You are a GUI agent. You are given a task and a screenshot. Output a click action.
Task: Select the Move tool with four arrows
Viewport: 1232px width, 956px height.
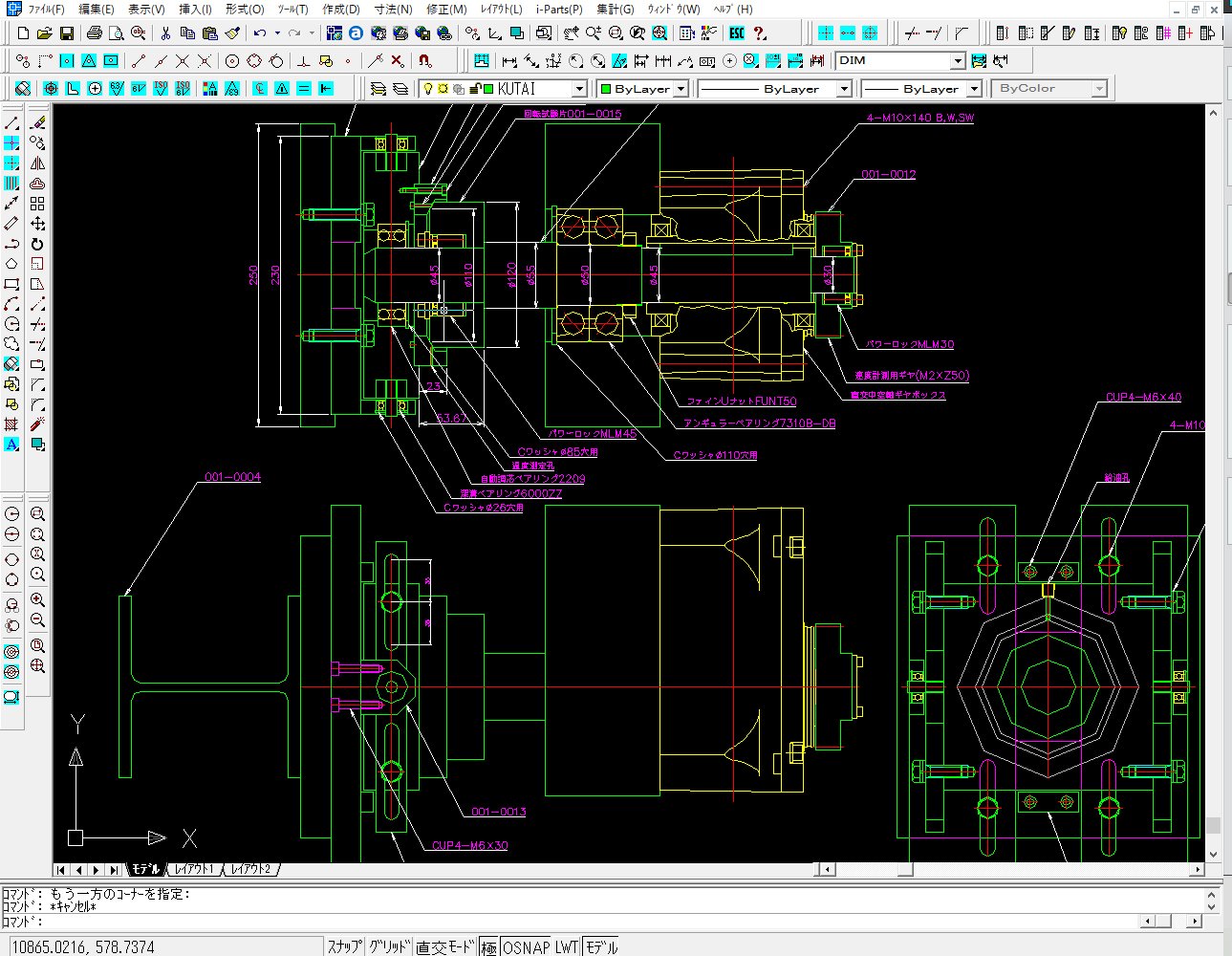point(37,224)
